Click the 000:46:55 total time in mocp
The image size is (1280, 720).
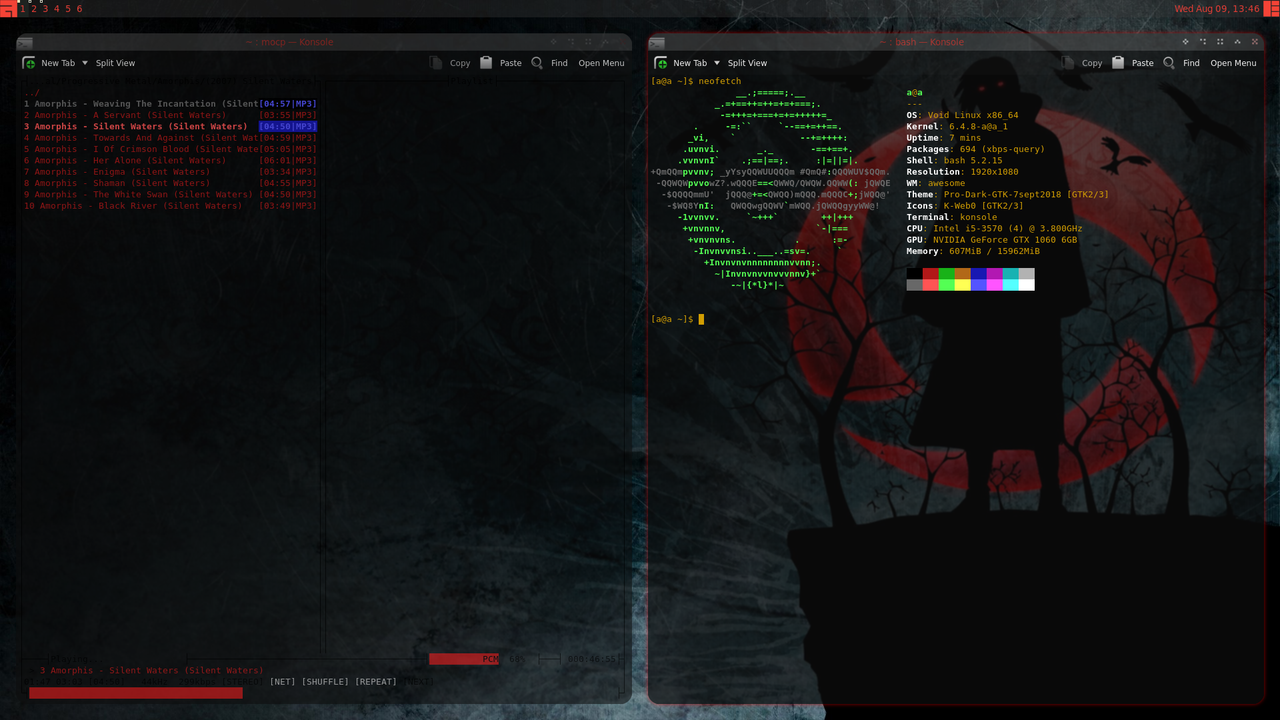pyautogui.click(x=593, y=659)
